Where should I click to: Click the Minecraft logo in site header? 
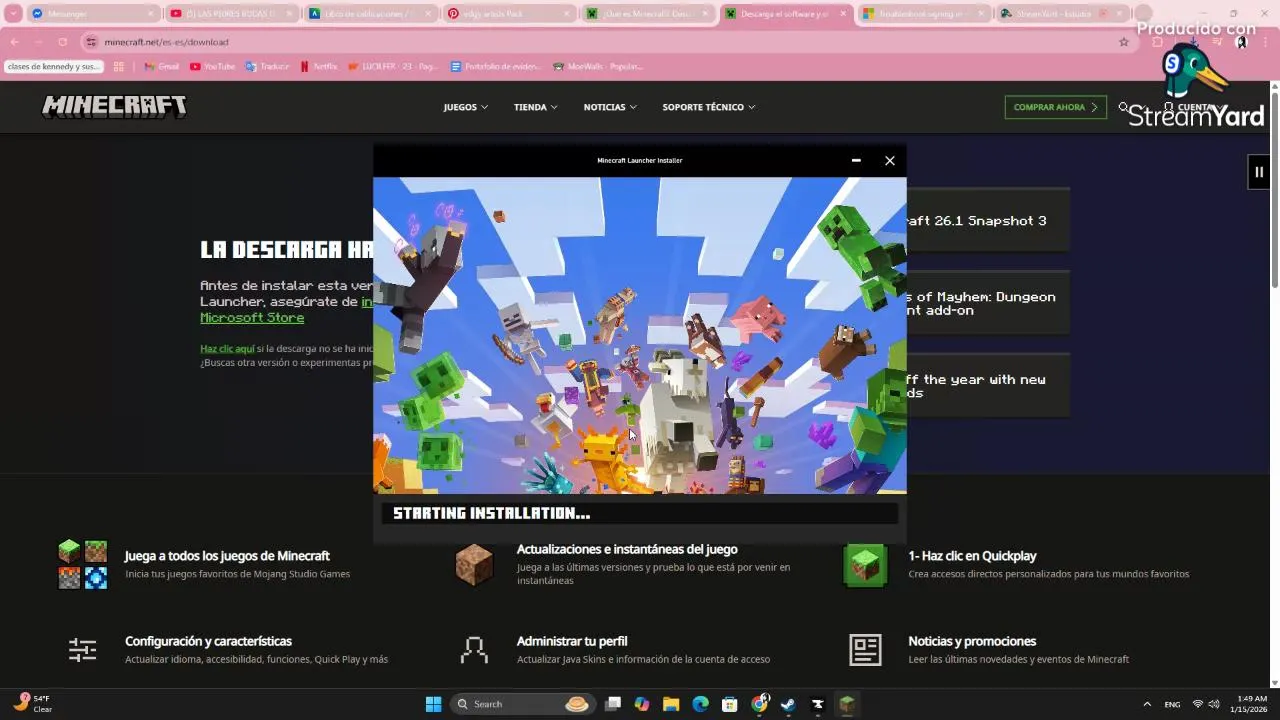(114, 107)
